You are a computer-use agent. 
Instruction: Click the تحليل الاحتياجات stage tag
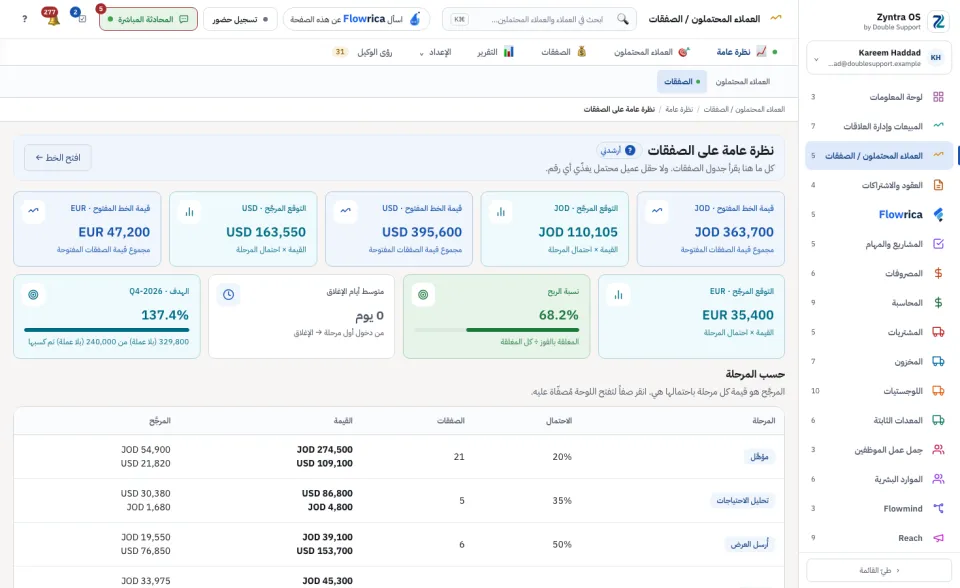[x=742, y=500]
